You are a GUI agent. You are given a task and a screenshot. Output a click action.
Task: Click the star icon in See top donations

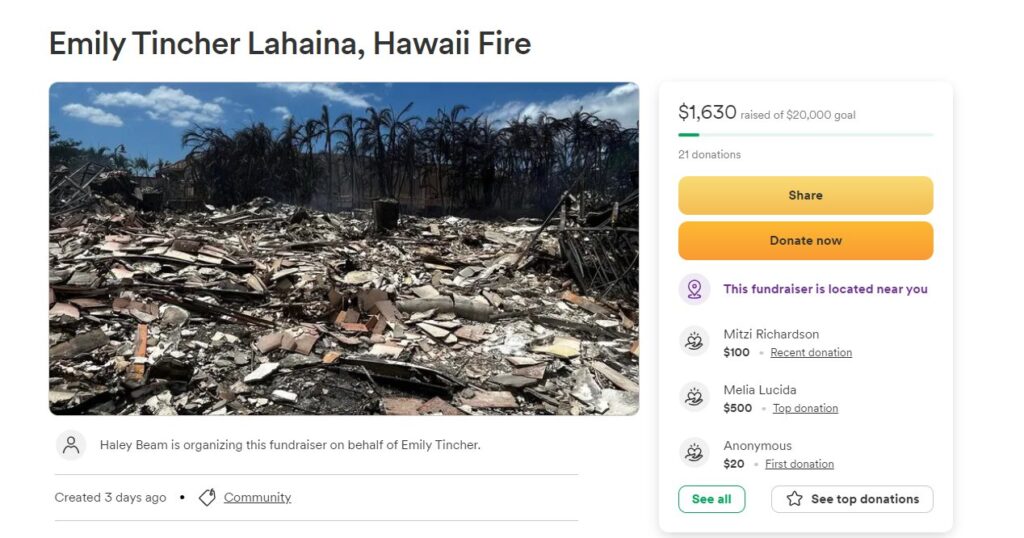click(x=794, y=499)
